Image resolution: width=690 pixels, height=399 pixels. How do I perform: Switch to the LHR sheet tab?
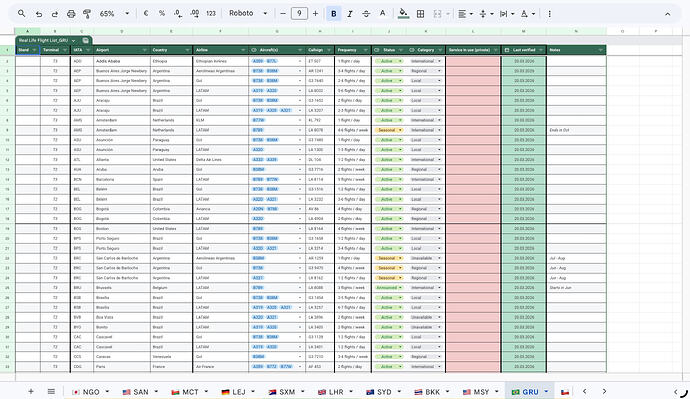click(337, 392)
